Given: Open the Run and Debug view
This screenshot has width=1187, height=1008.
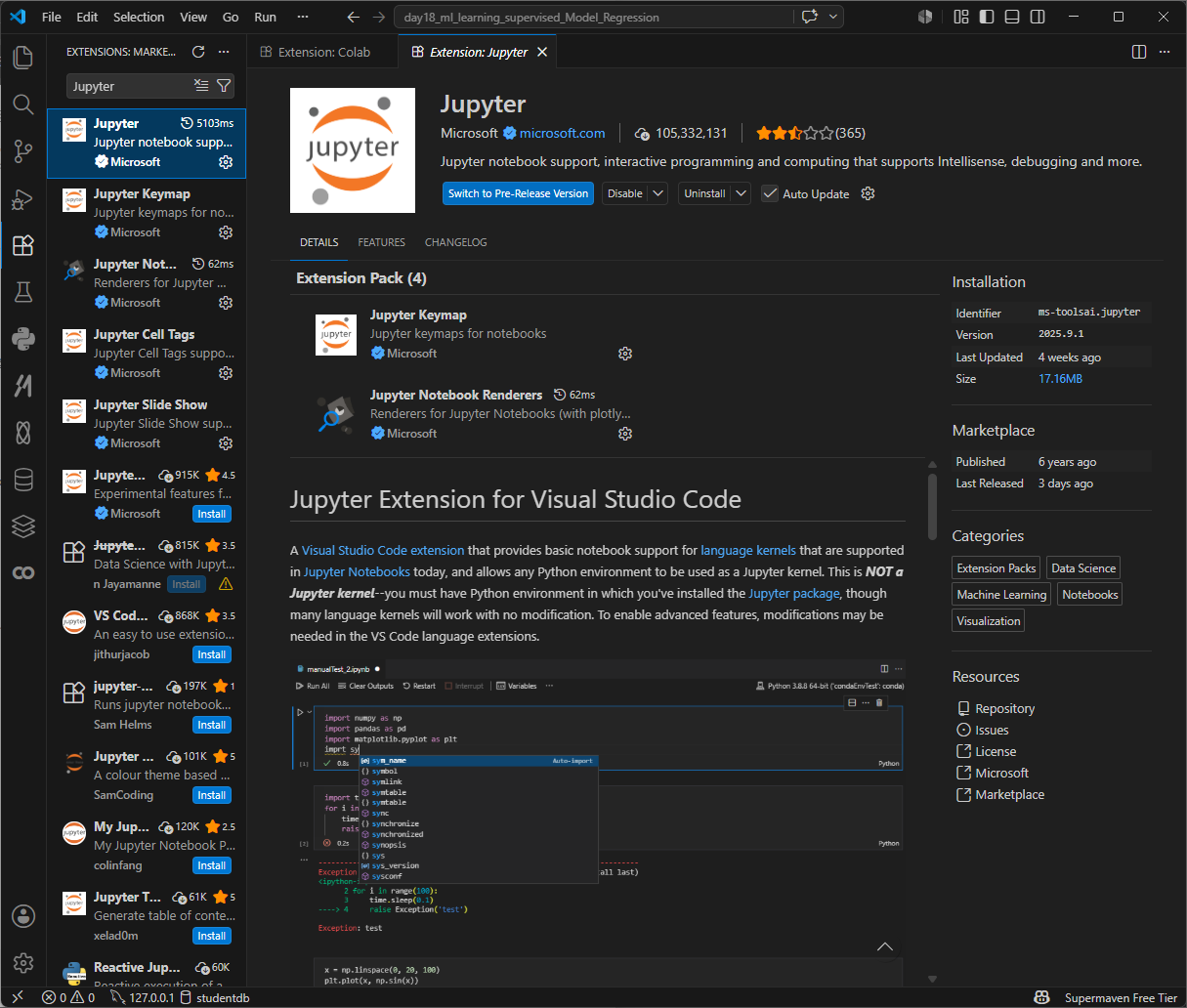Looking at the screenshot, I should [x=23, y=198].
